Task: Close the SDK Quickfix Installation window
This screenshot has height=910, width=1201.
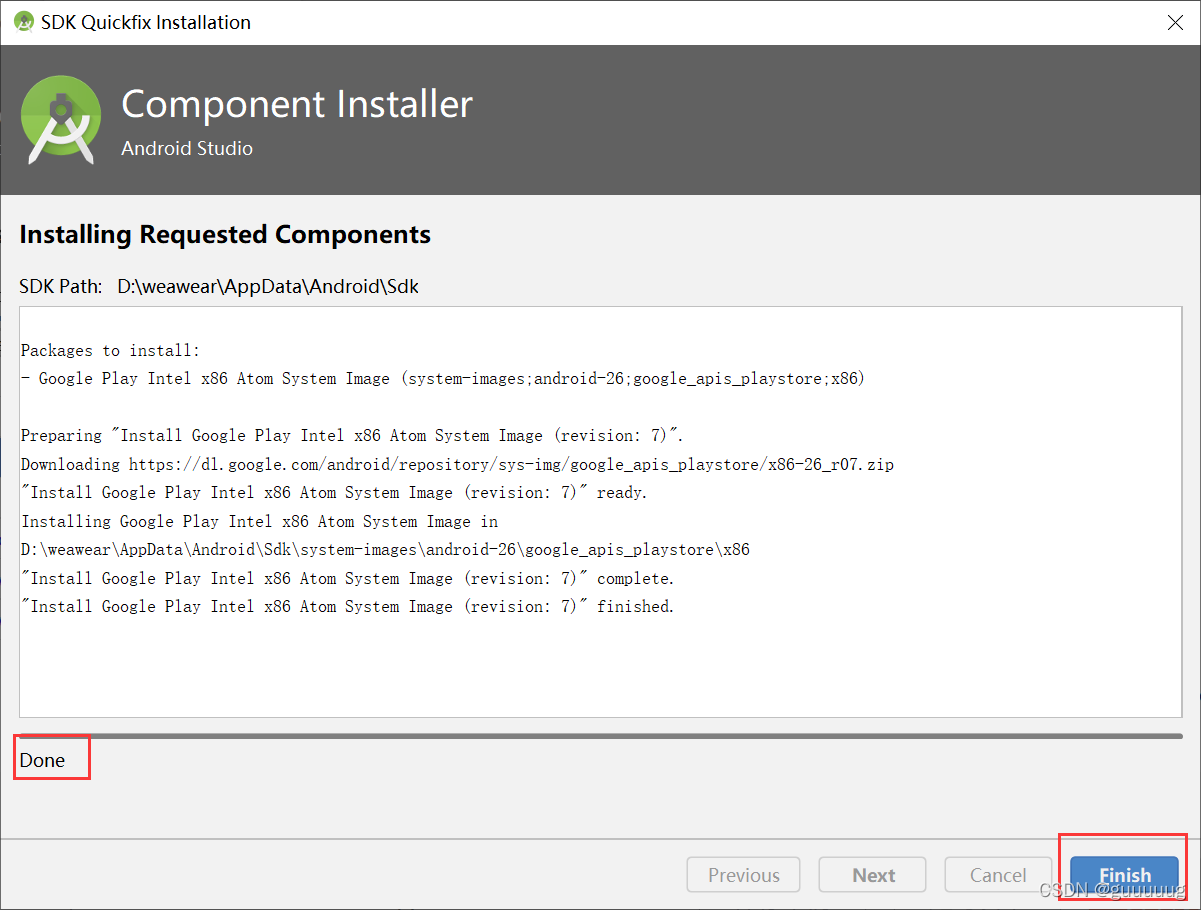Action: (x=1176, y=22)
